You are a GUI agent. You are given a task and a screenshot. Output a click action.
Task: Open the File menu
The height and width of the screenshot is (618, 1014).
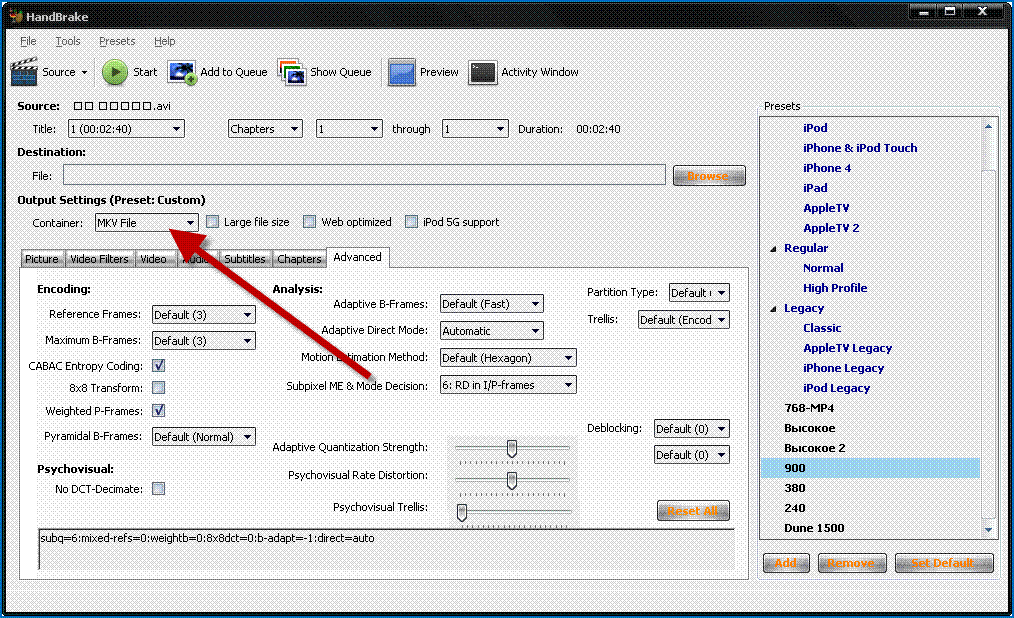[28, 41]
